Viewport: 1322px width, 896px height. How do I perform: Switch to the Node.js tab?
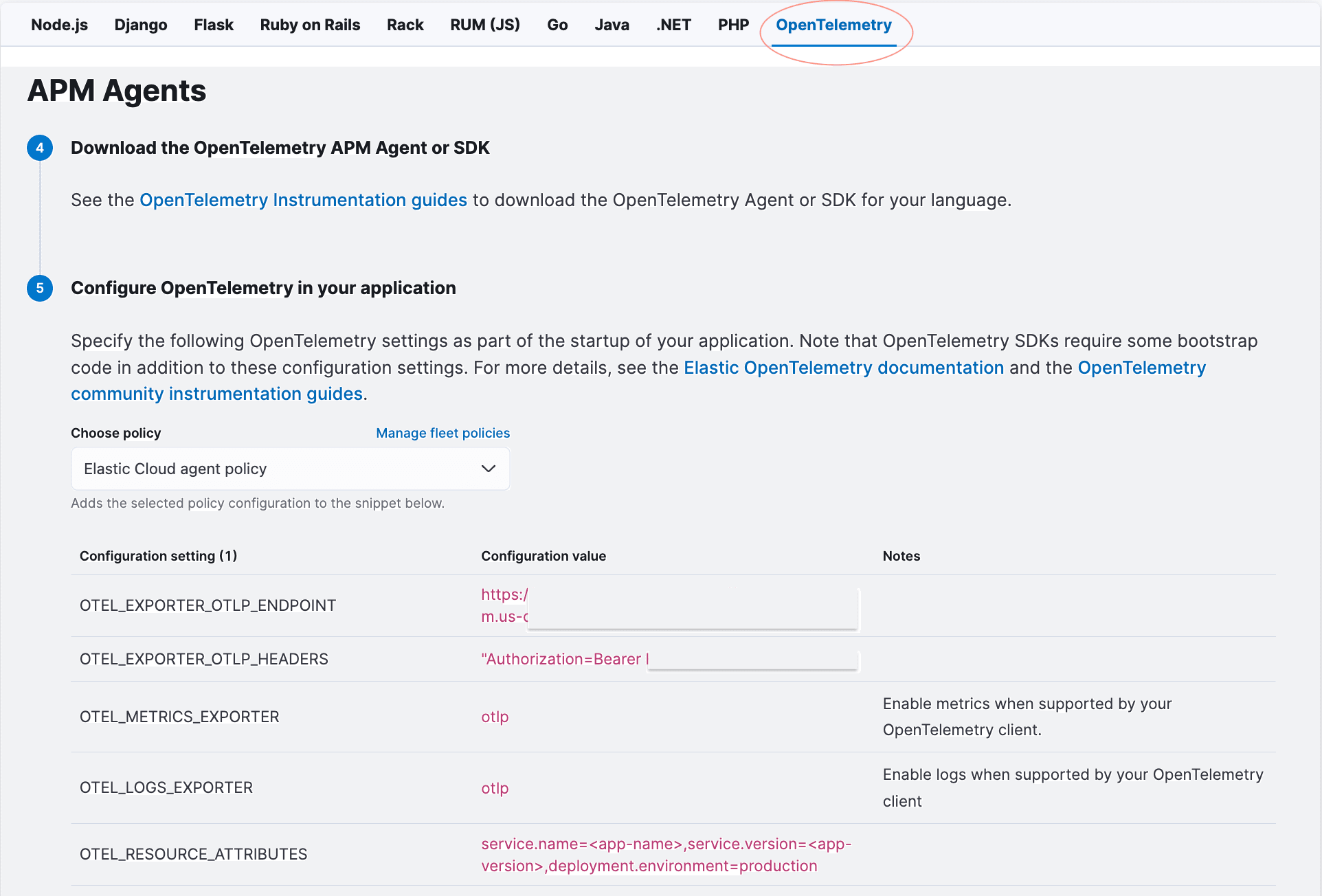59,25
